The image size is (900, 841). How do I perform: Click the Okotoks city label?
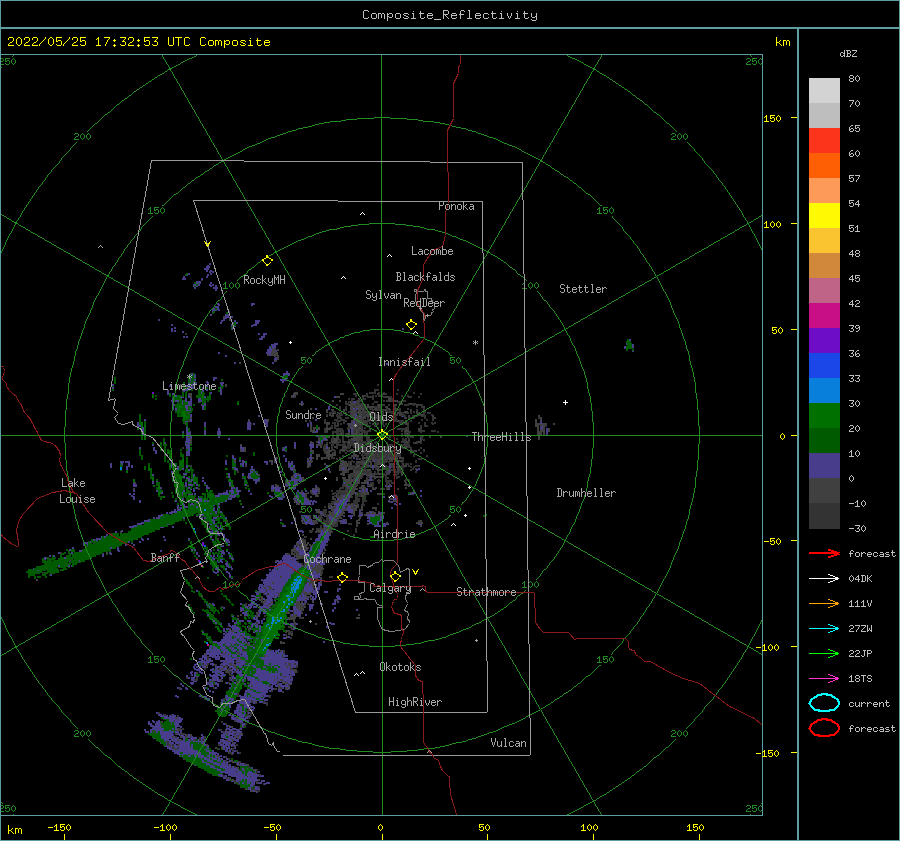400,667
